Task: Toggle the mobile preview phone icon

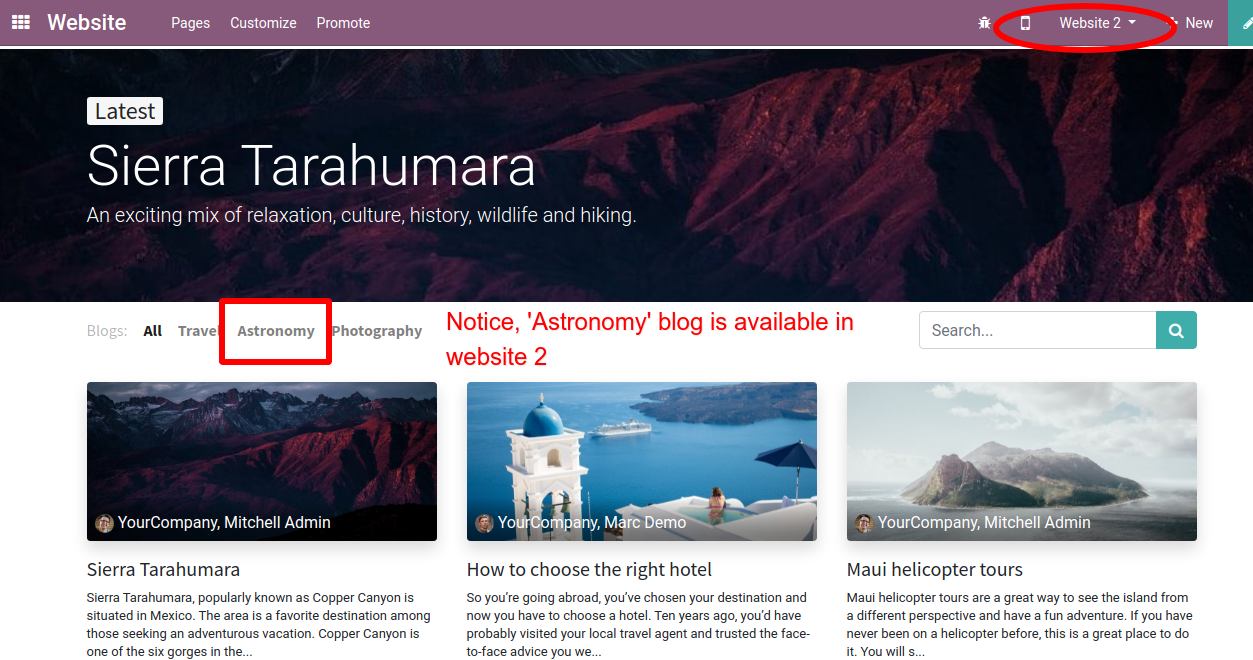Action: coord(1025,23)
